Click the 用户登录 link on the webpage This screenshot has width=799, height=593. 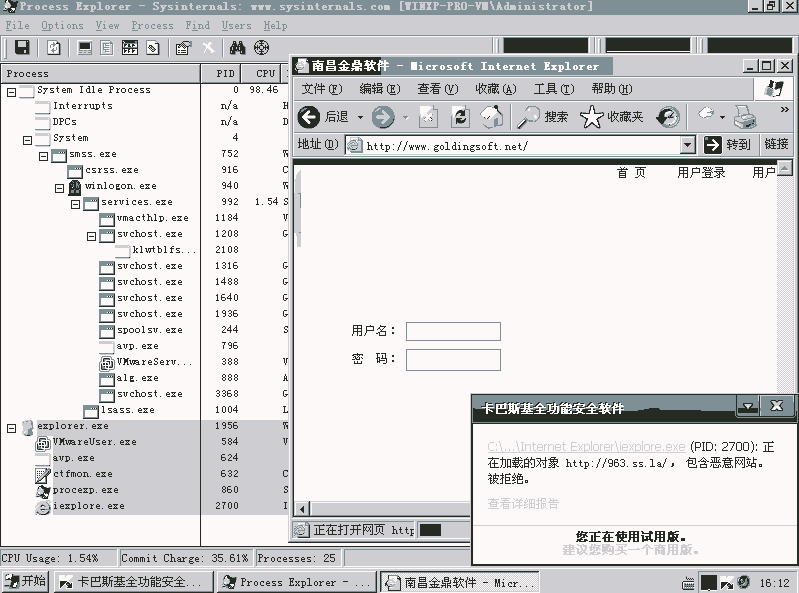[x=701, y=173]
